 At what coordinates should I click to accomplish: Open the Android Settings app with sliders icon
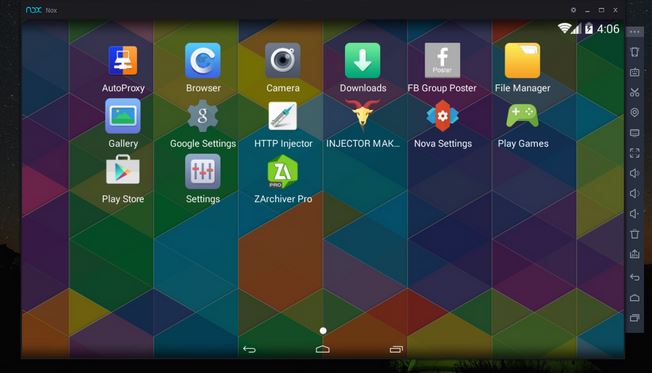coord(203,171)
